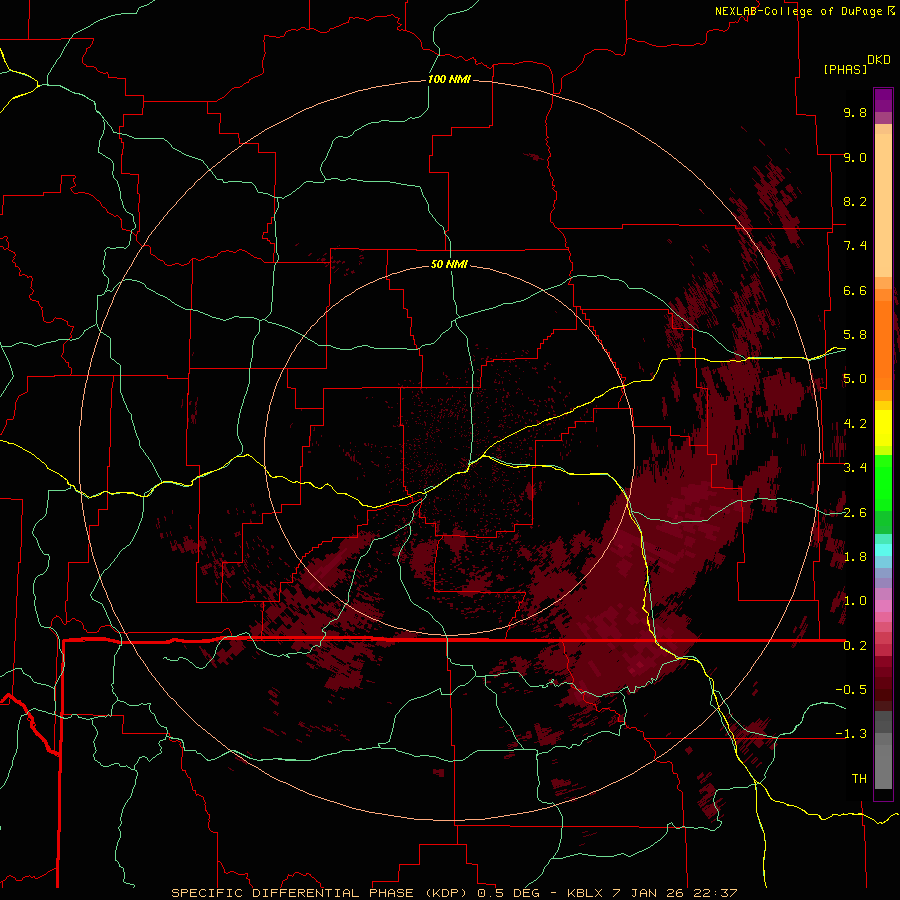
Task: Click the 5.0 value on the color scale
Action: pyautogui.click(x=855, y=379)
